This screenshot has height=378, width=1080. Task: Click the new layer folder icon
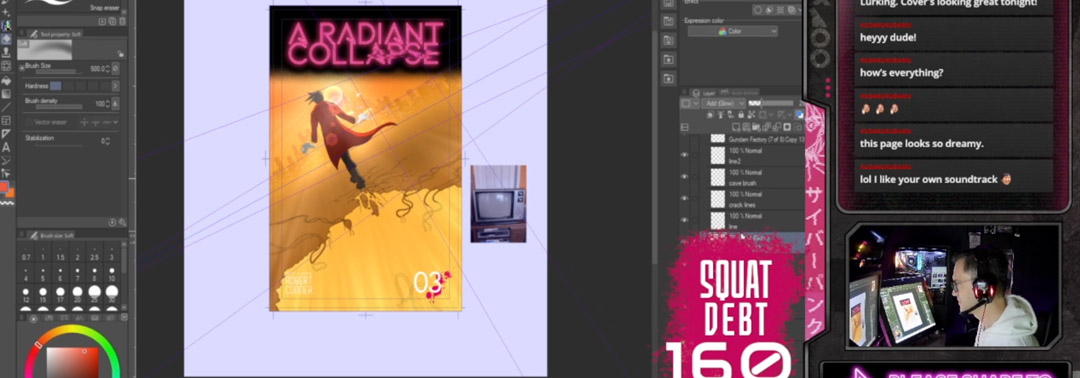756,127
